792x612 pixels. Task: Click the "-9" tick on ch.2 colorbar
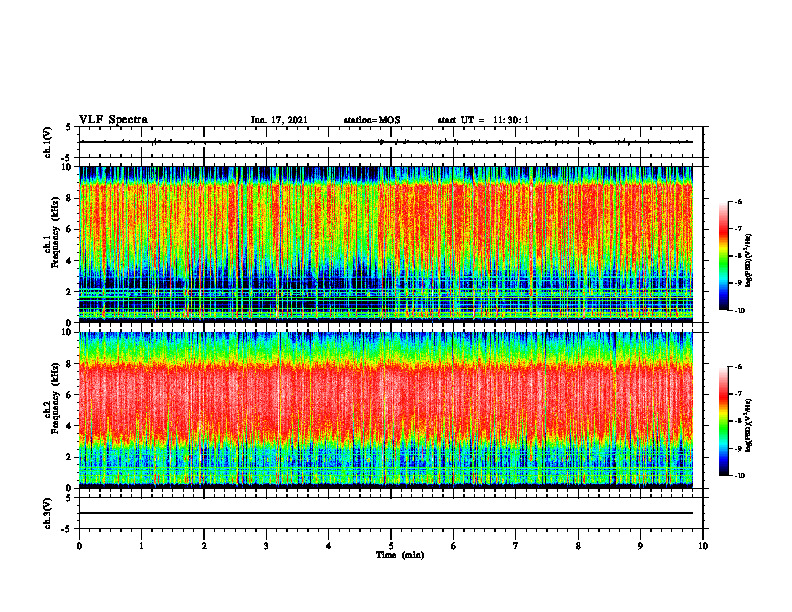click(738, 448)
